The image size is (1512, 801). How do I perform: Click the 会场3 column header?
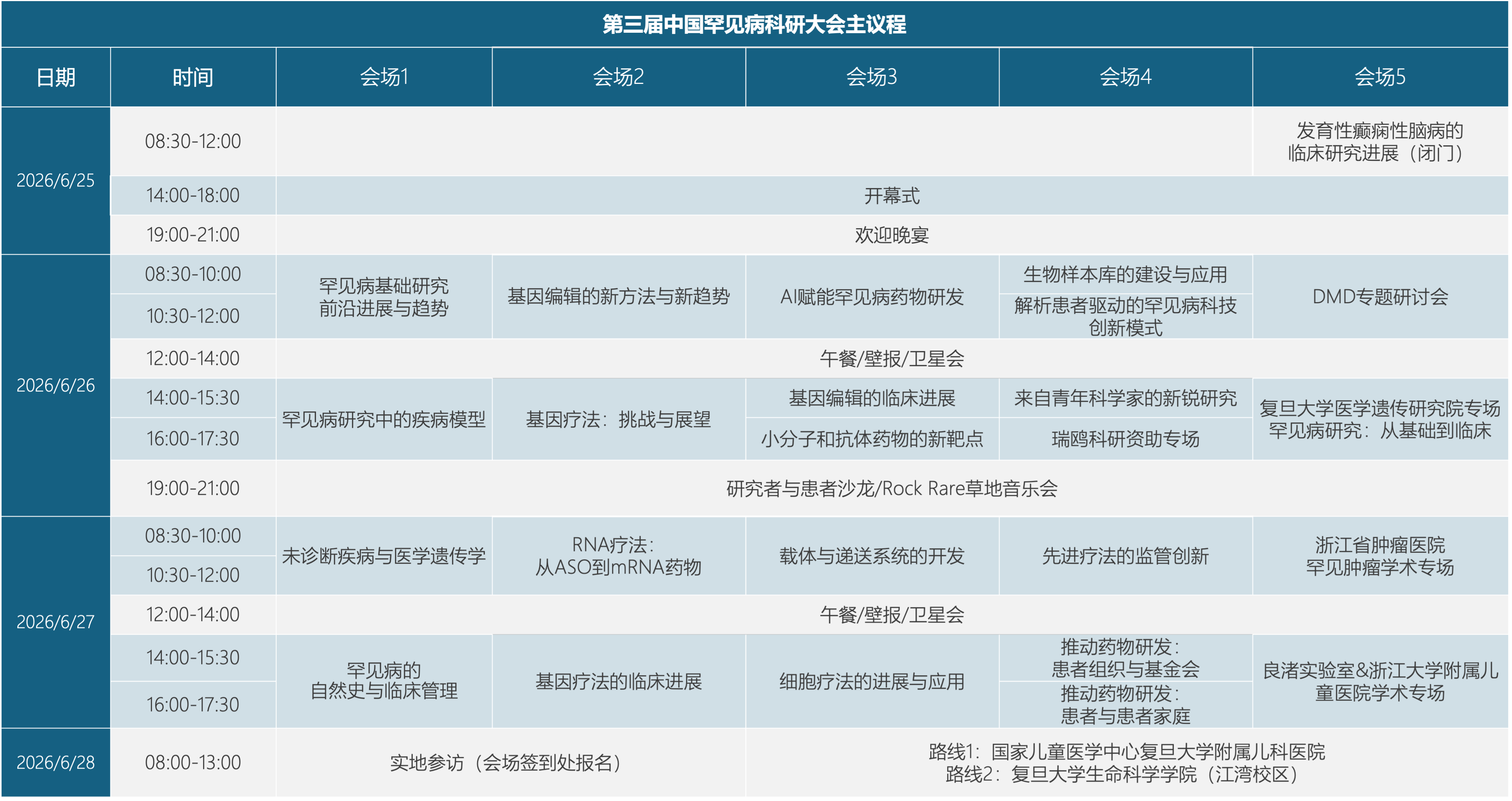point(872,77)
